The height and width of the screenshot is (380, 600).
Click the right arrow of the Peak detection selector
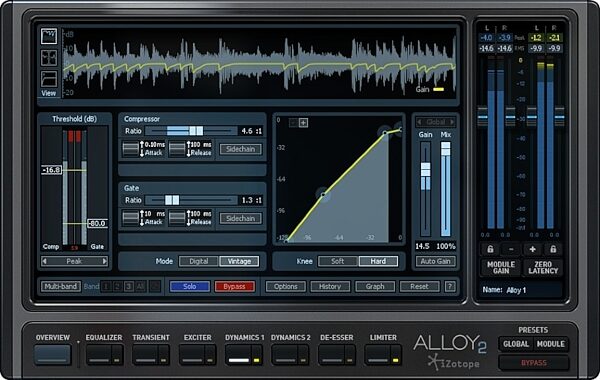(x=104, y=261)
